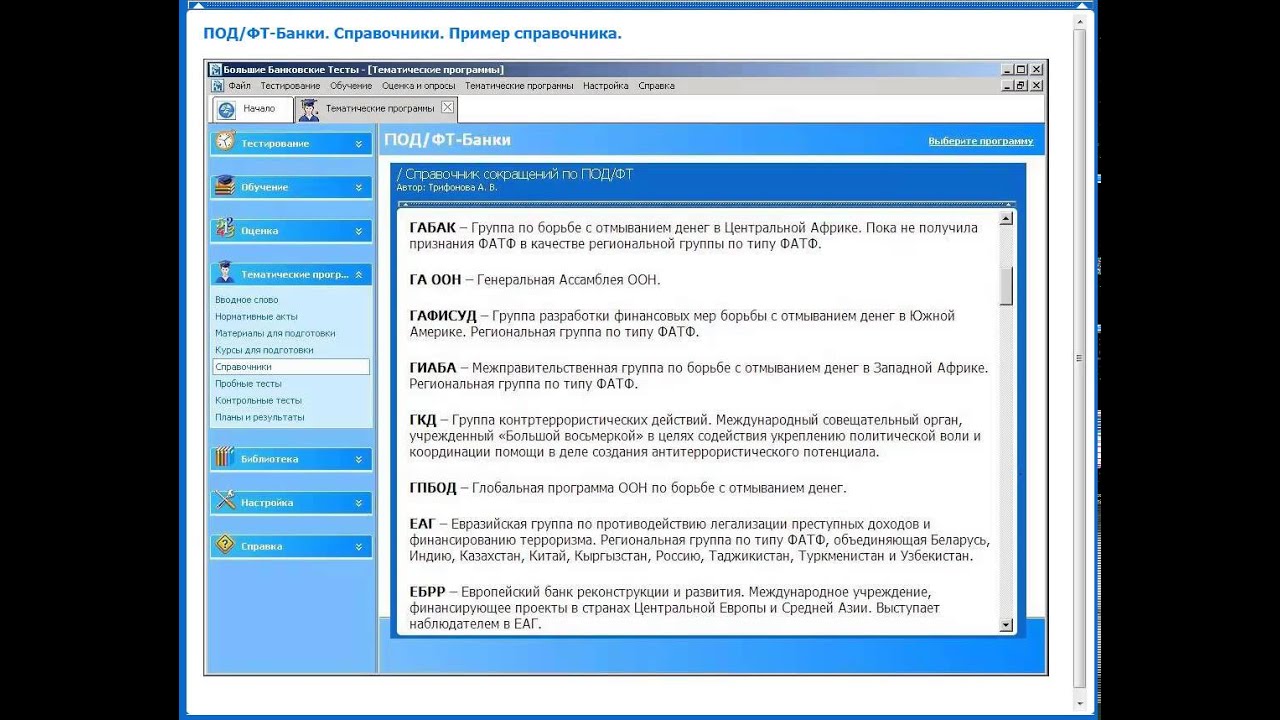The height and width of the screenshot is (720, 1280).
Task: Click the outer page scrollbar grip on the right
Action: pyautogui.click(x=1078, y=358)
